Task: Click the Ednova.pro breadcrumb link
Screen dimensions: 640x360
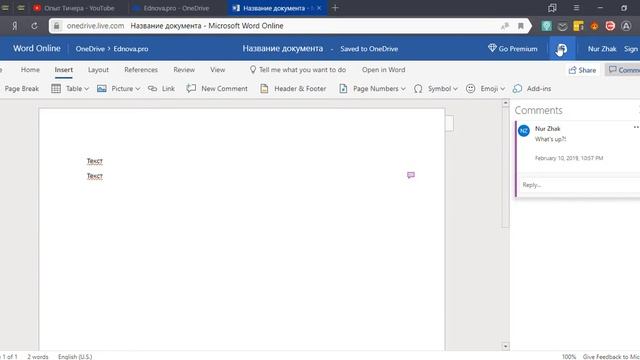Action: click(131, 49)
